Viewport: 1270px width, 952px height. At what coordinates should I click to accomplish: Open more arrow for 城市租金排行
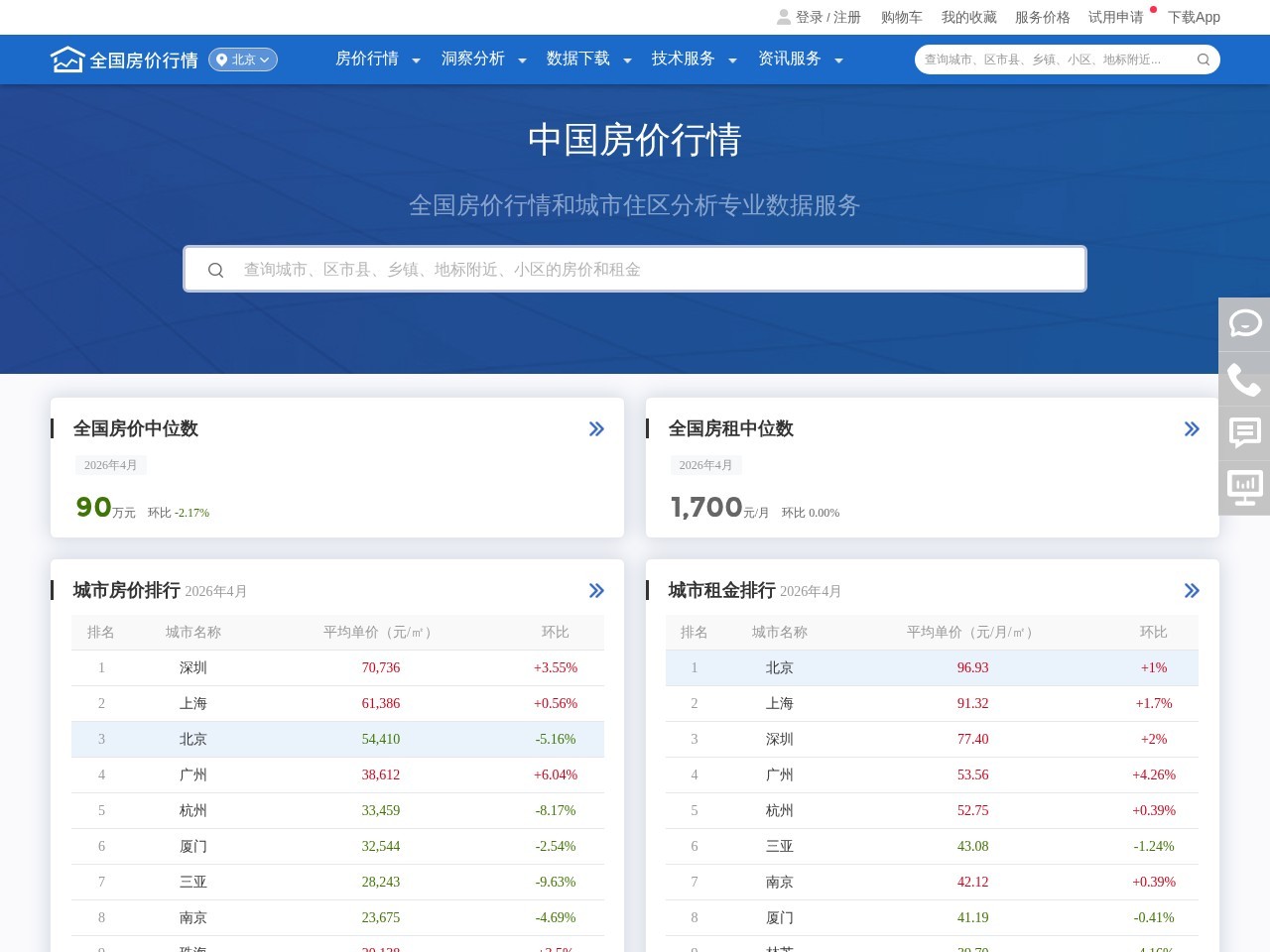(1192, 590)
